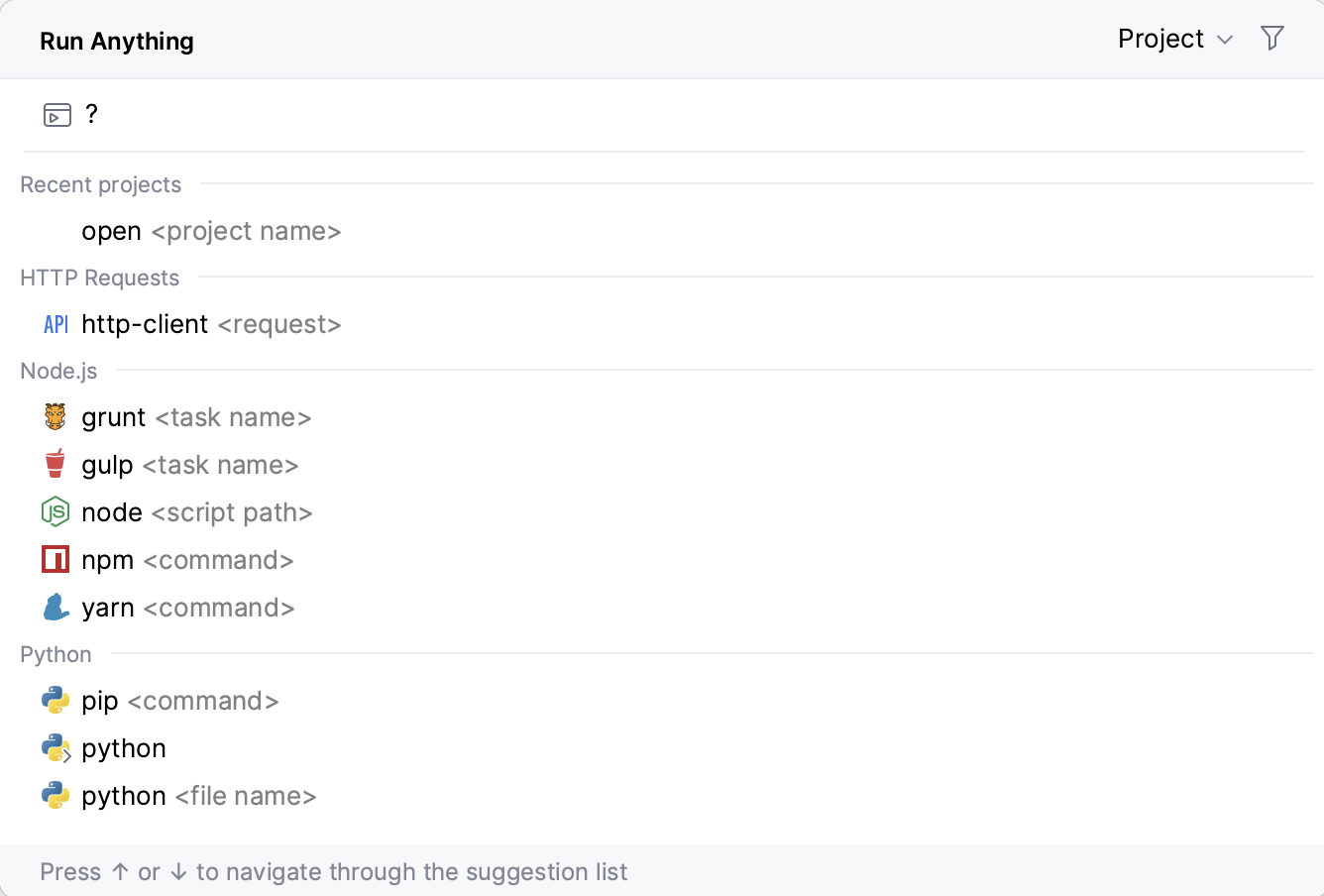Viewport: 1324px width, 896px height.
Task: Select the open <project name> suggestion
Action: (x=211, y=230)
